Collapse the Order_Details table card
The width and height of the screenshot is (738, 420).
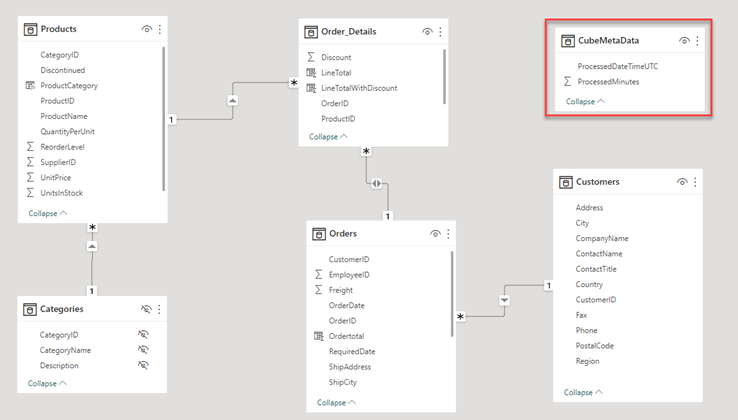click(x=328, y=137)
